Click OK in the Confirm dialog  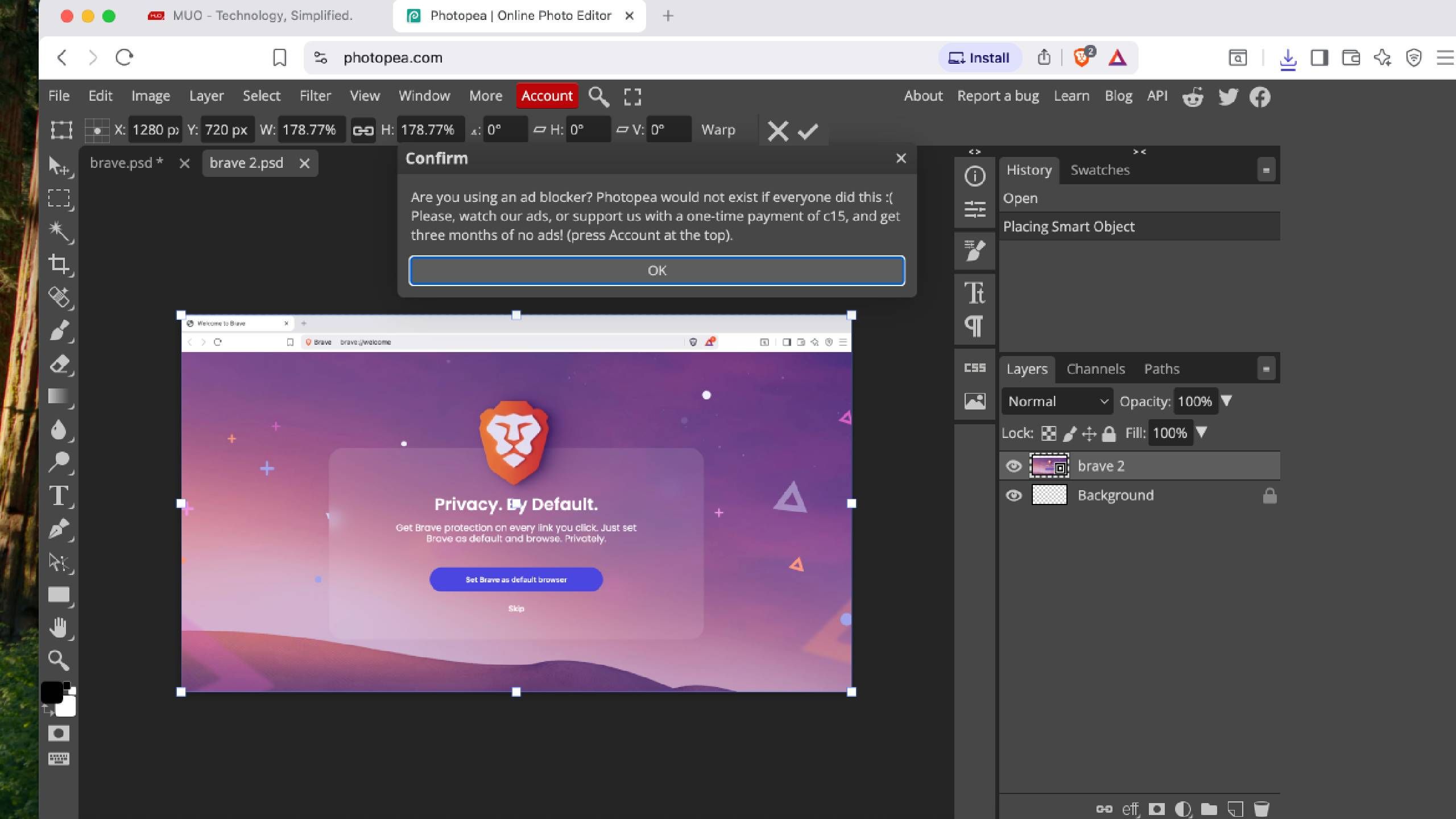[x=657, y=271]
